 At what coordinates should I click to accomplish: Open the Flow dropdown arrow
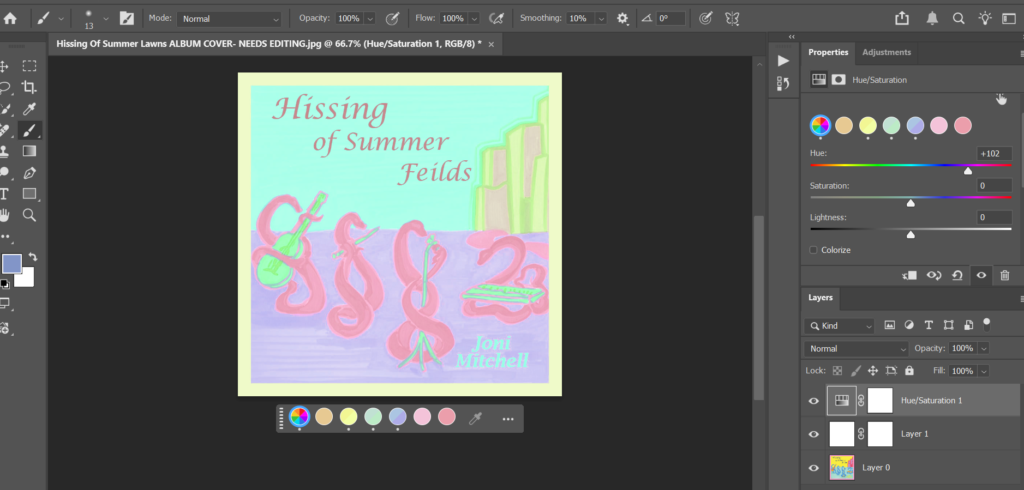click(474, 19)
